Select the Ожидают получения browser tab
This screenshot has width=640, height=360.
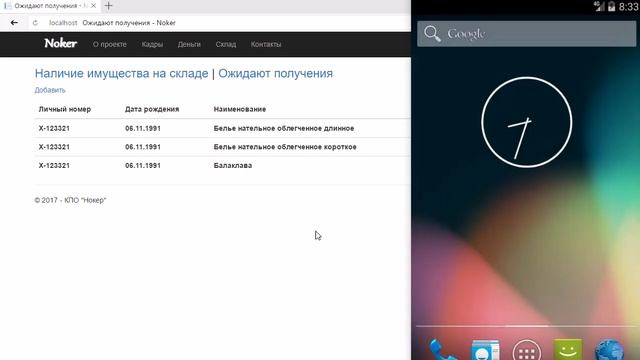coord(50,6)
